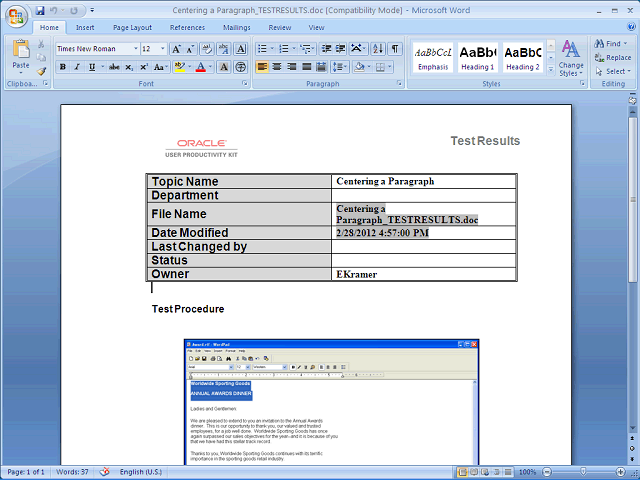
Task: Apply the Emphasis style
Action: tap(433, 58)
